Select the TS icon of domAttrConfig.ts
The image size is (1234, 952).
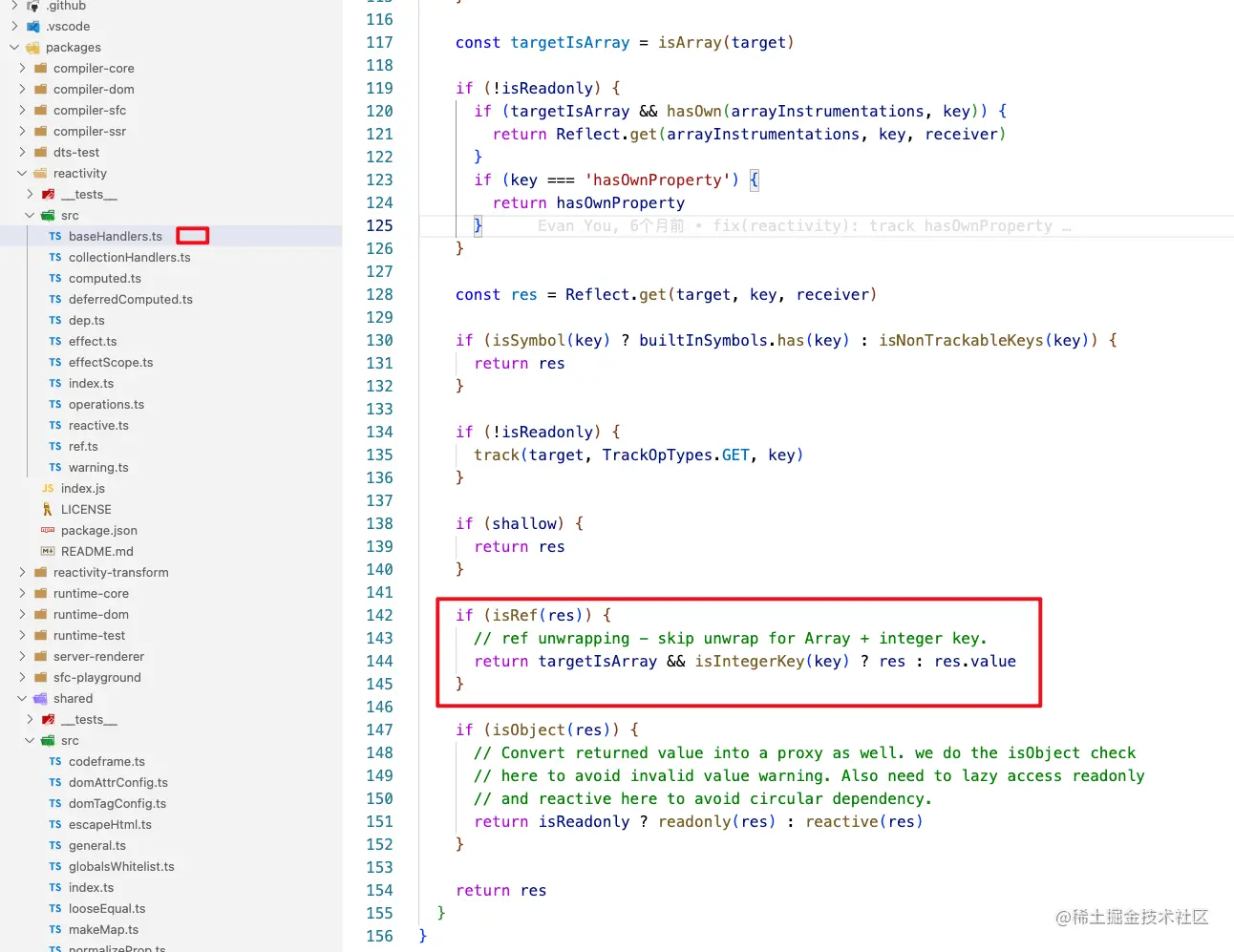(55, 783)
